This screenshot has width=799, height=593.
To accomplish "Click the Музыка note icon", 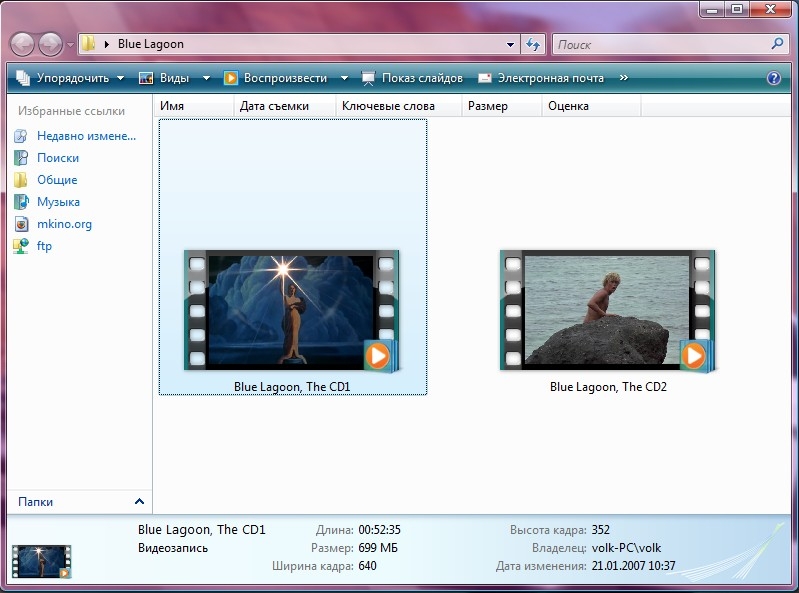I will [x=21, y=202].
